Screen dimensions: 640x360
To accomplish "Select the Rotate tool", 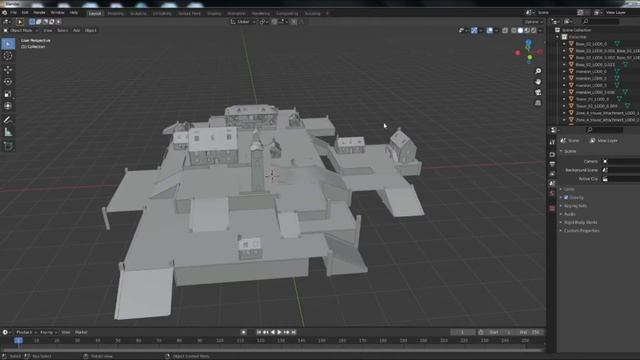I will point(8,82).
